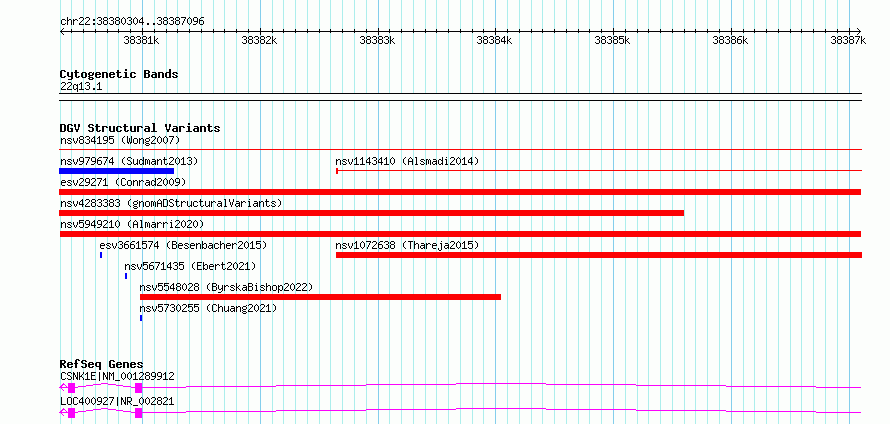Click the nsv834195 (Wong2007) variant label
The image size is (890, 424).
coord(120,140)
